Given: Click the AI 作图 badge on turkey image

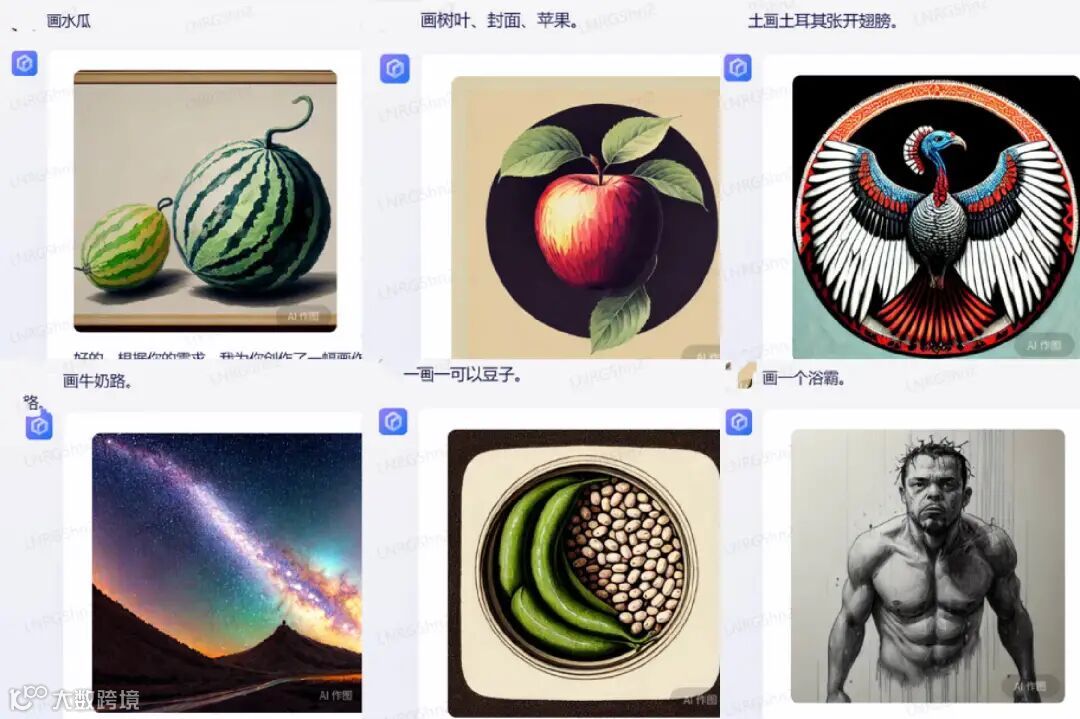Looking at the screenshot, I should (1044, 345).
